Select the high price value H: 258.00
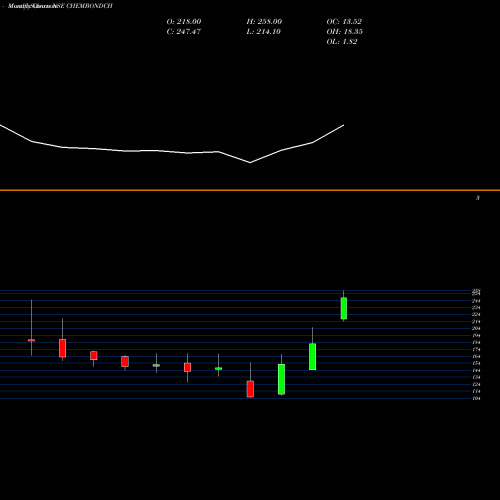Image resolution: width=500 pixels, height=500 pixels. tap(264, 21)
